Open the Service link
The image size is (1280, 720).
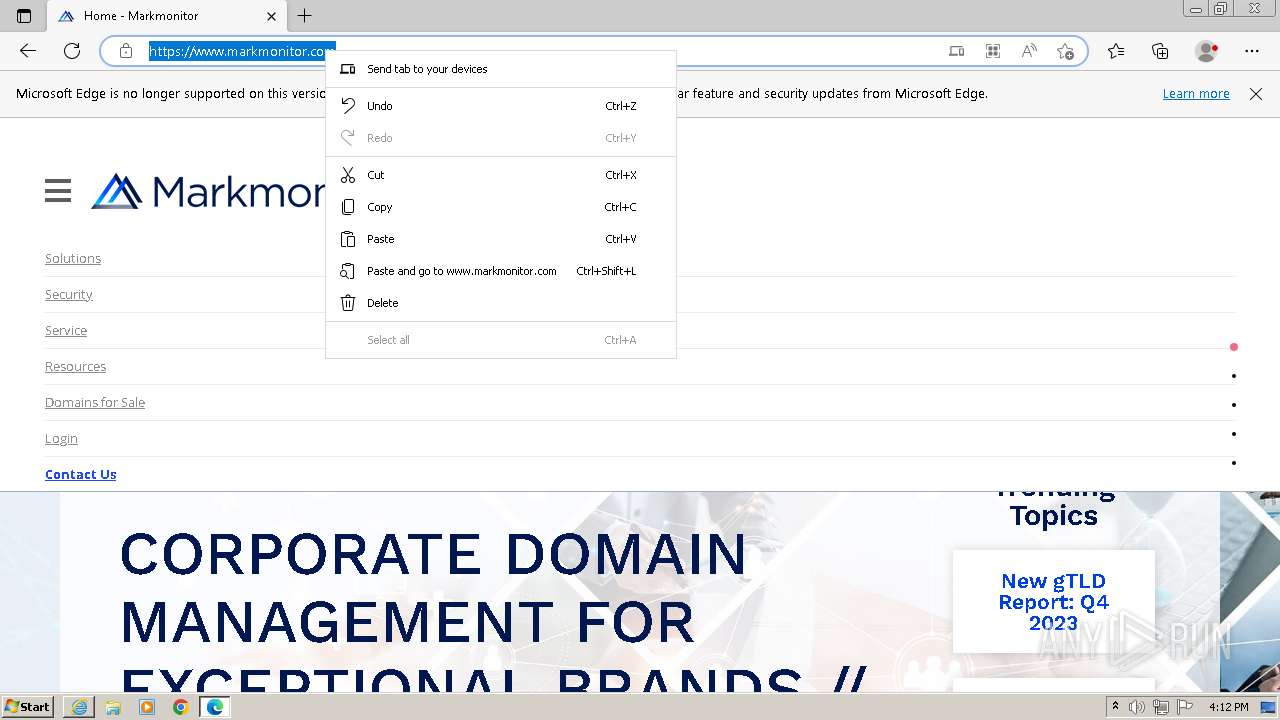[x=66, y=330]
